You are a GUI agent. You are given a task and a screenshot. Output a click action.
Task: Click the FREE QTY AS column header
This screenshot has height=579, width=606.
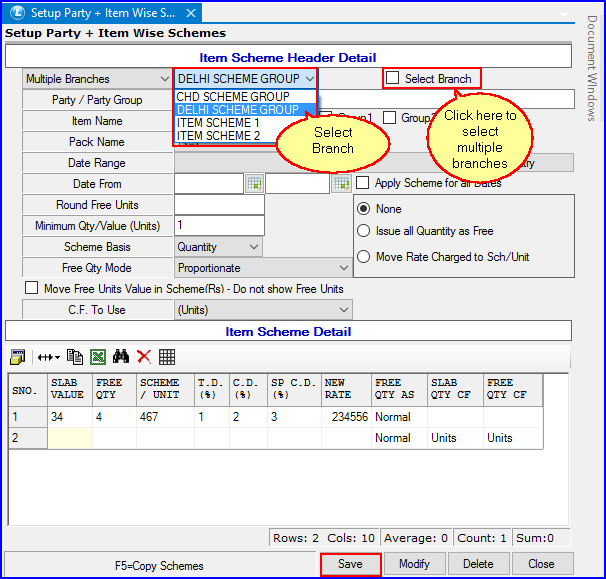(399, 389)
